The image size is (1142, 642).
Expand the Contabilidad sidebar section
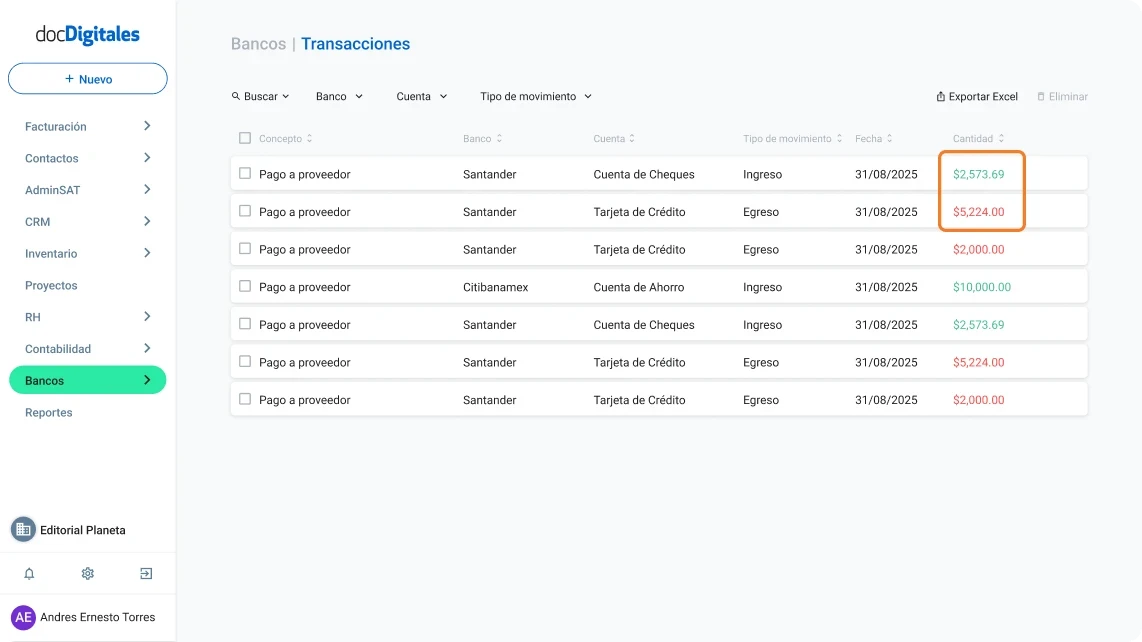(87, 348)
